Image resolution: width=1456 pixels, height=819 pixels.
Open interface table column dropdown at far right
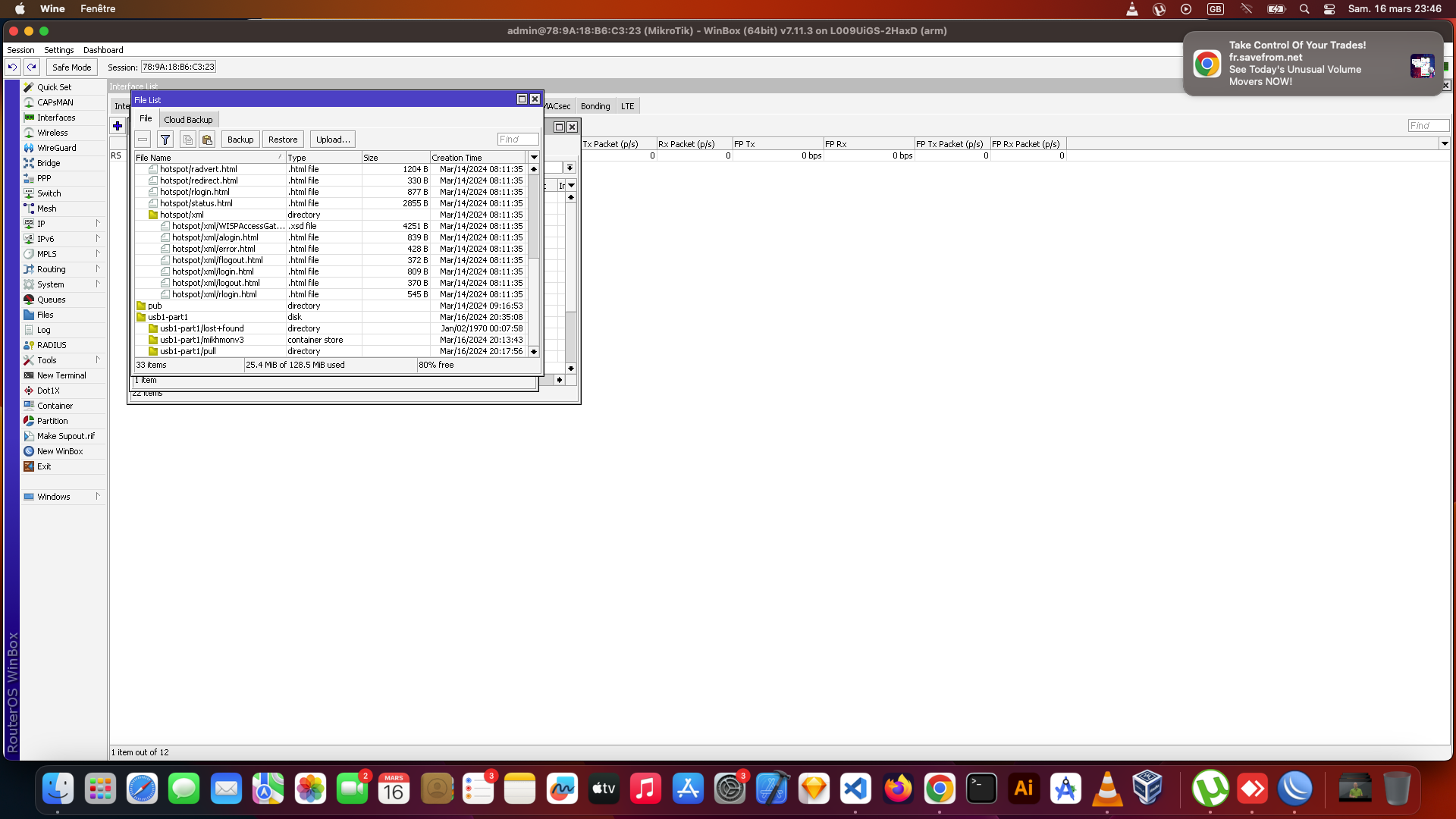[x=1445, y=143]
